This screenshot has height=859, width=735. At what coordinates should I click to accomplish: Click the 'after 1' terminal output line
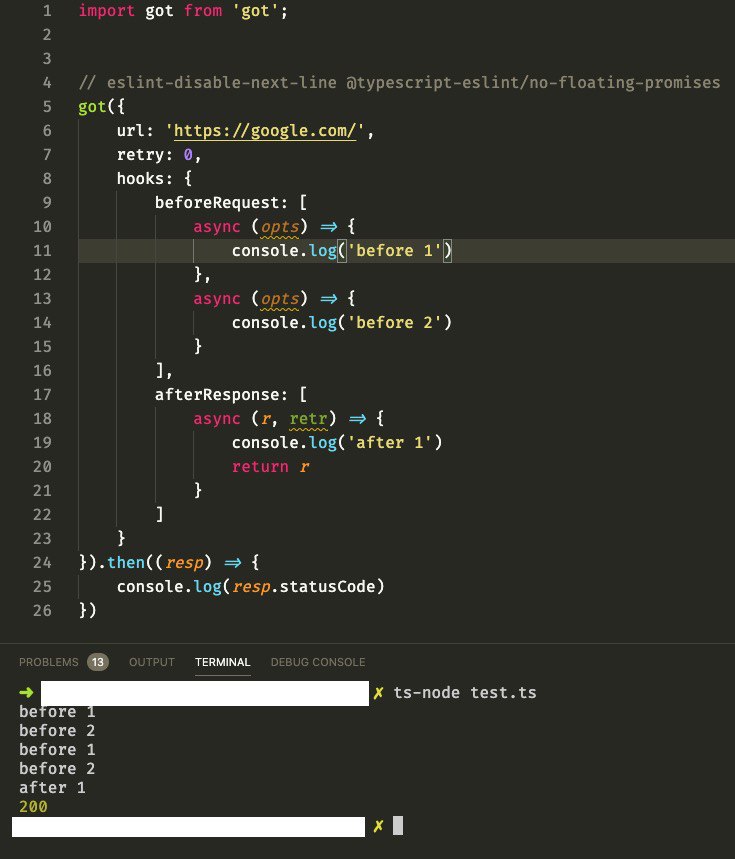[x=53, y=788]
